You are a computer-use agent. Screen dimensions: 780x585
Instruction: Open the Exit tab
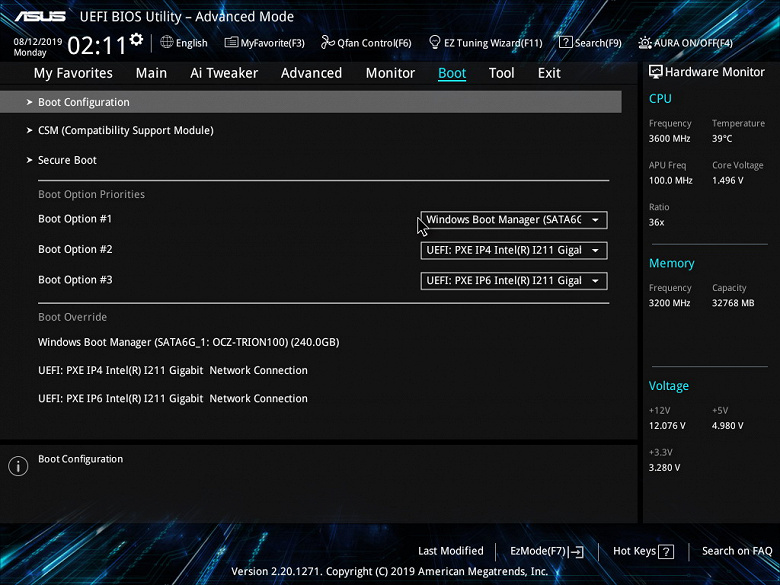[x=549, y=73]
